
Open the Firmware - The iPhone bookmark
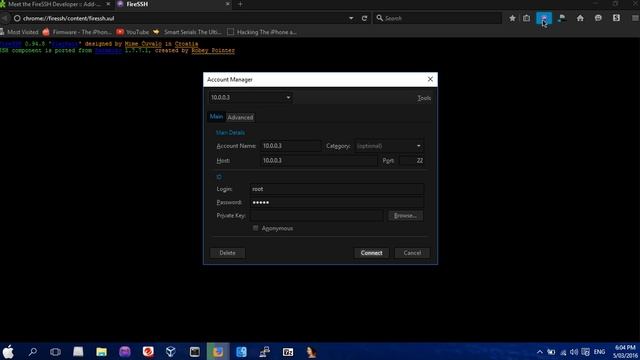click(77, 32)
